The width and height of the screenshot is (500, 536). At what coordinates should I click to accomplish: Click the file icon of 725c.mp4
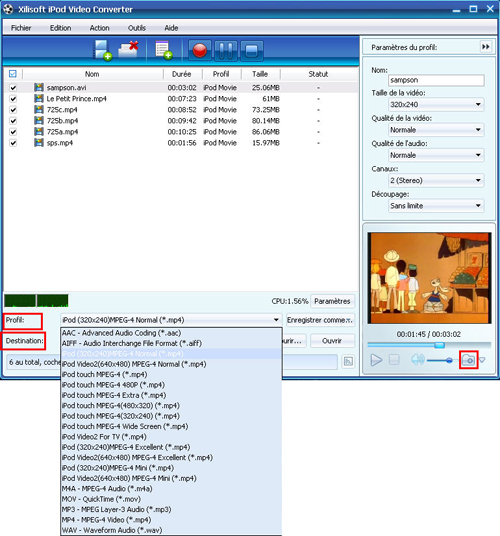[x=39, y=109]
